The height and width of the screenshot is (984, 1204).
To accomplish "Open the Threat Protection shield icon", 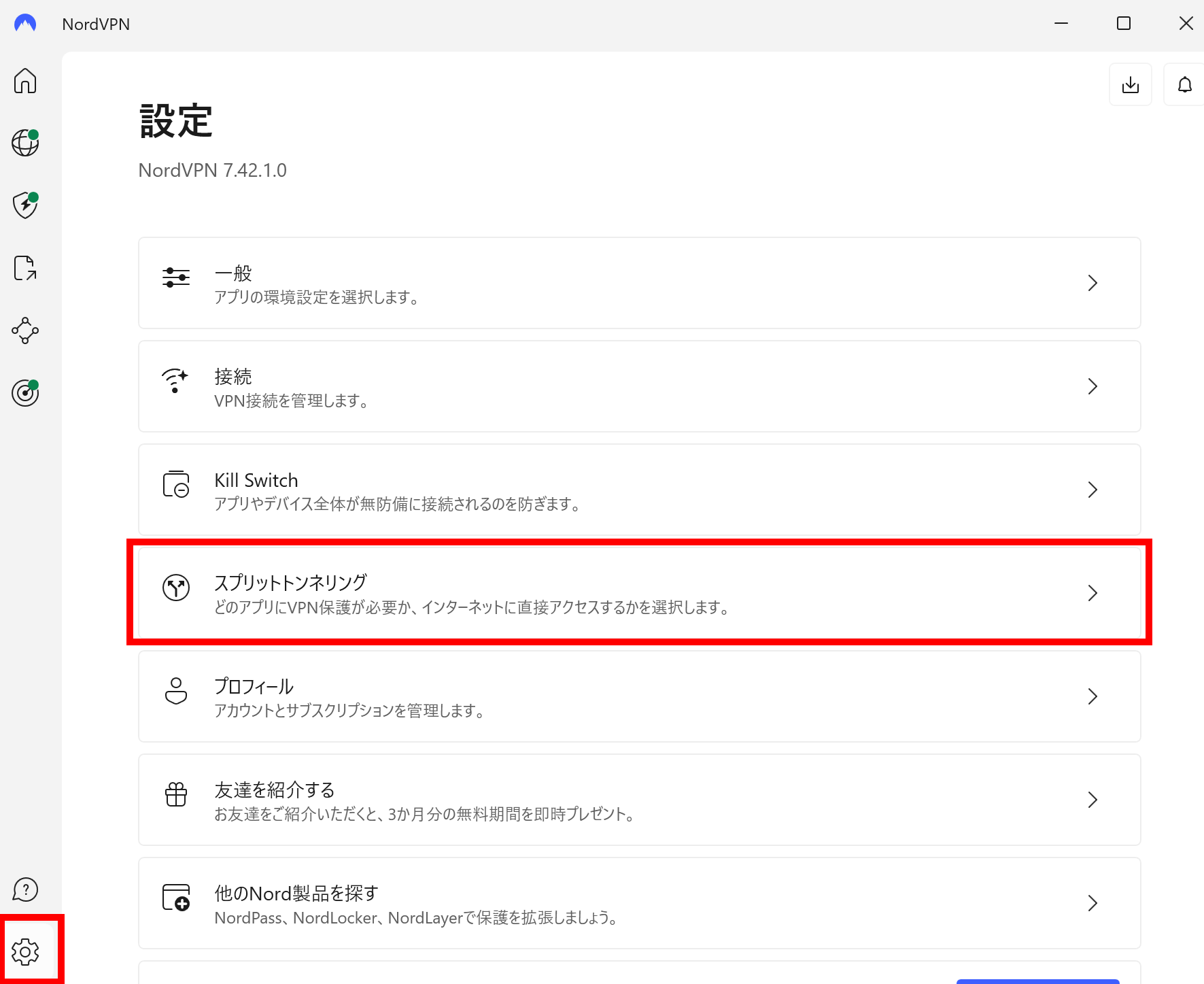I will click(25, 205).
